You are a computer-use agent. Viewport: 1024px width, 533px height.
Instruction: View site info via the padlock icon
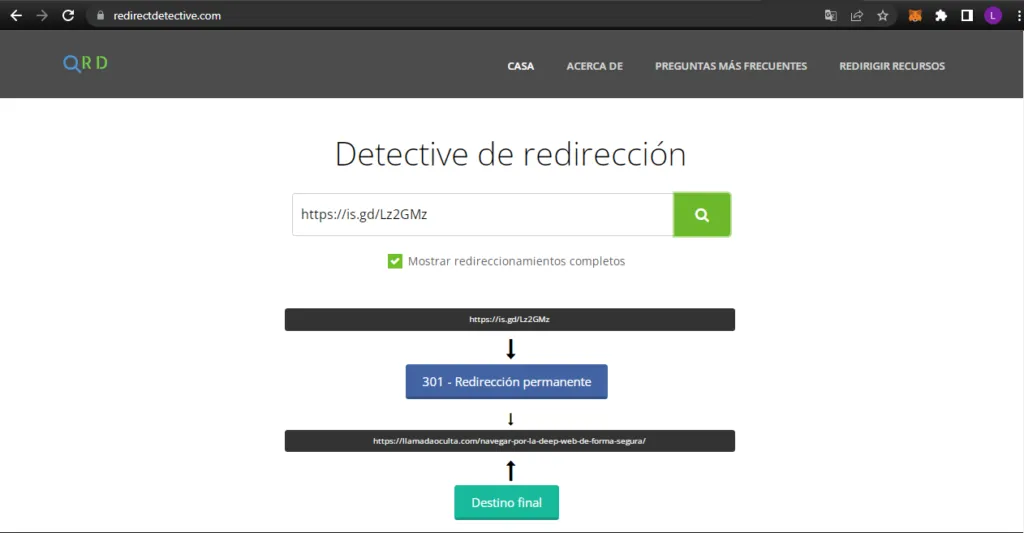tap(101, 16)
